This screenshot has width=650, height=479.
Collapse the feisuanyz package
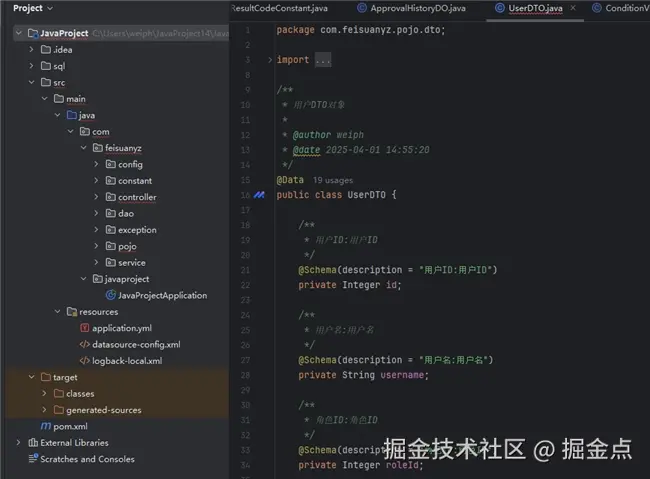83,148
